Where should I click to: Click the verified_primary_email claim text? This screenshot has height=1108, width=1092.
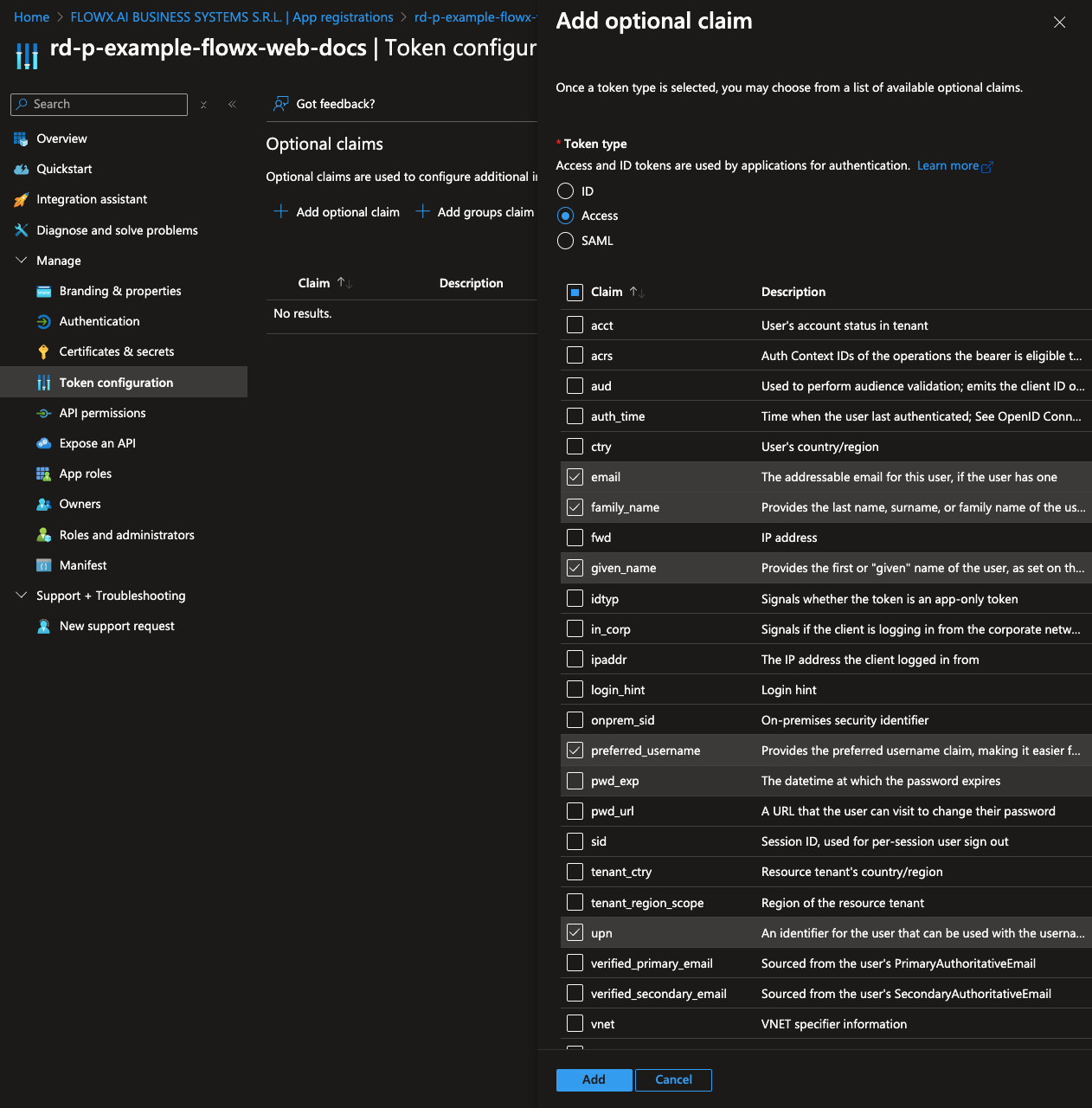tap(652, 963)
